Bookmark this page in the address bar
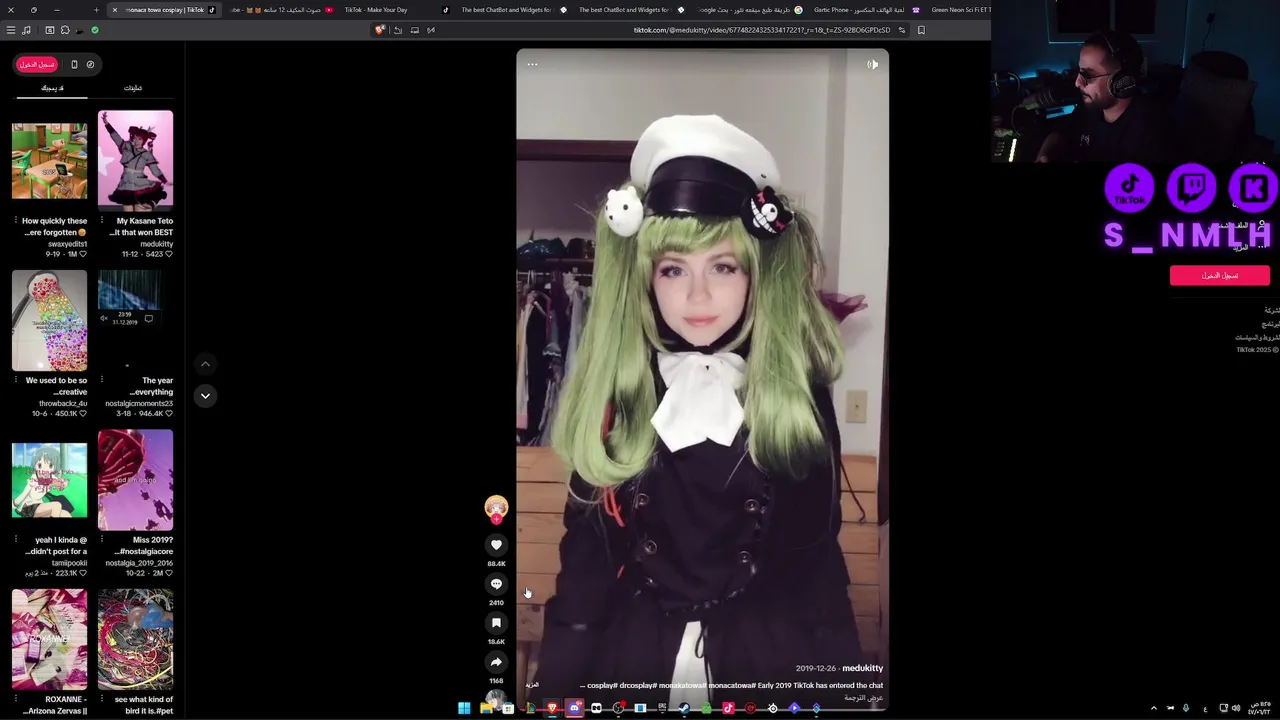The height and width of the screenshot is (720, 1280). 921,30
